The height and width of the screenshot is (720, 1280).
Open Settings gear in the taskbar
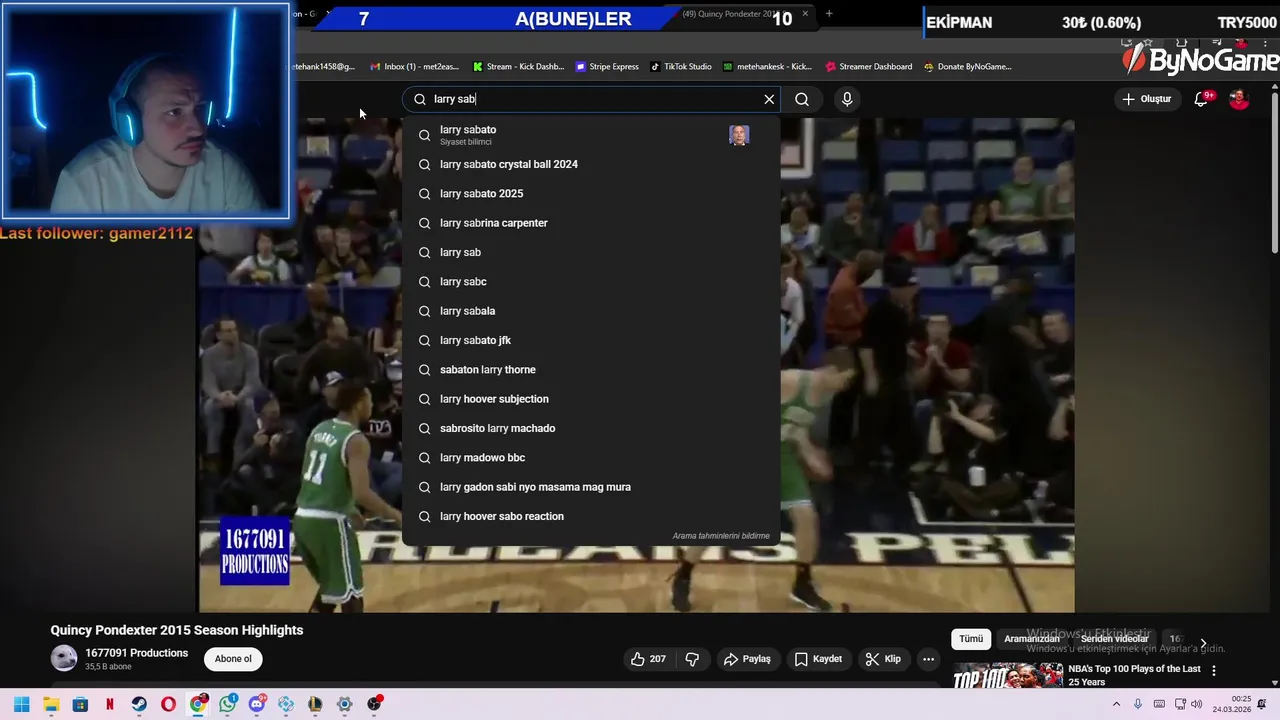344,704
